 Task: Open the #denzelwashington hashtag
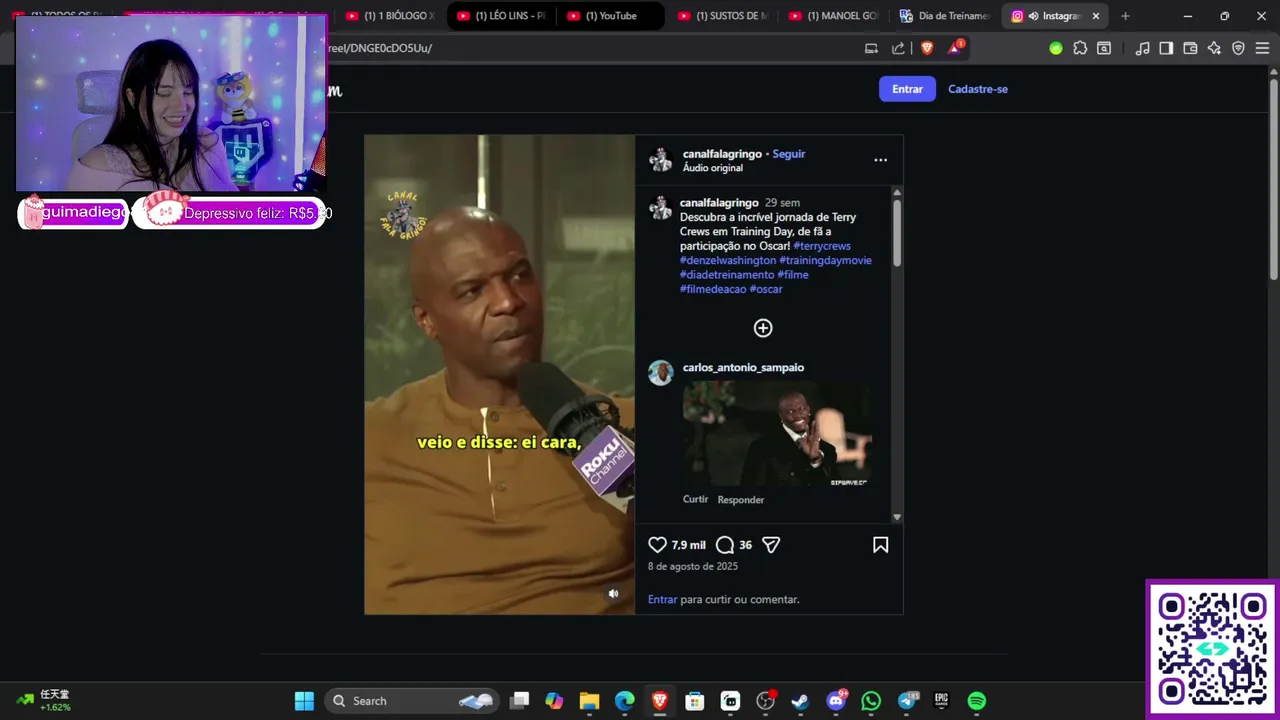[728, 260]
